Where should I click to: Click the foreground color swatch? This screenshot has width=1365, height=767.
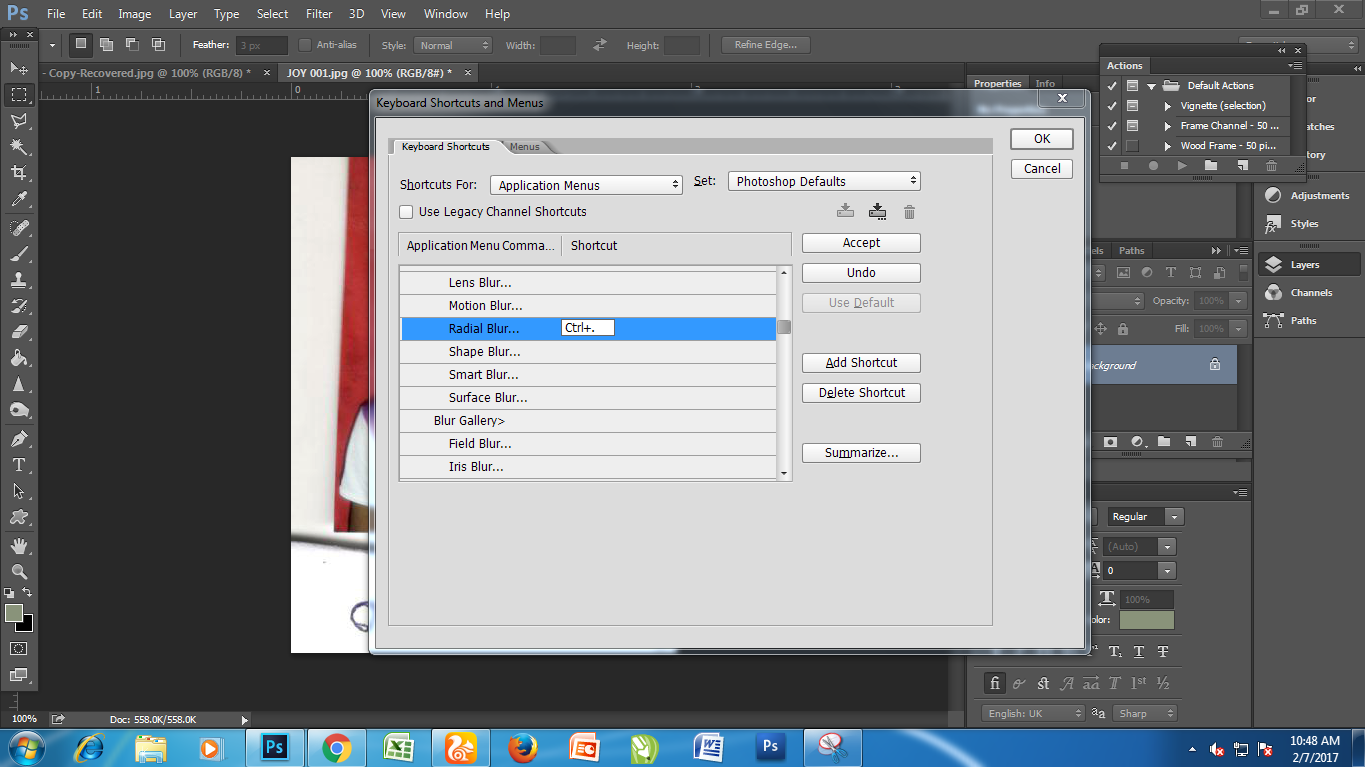pyautogui.click(x=13, y=613)
